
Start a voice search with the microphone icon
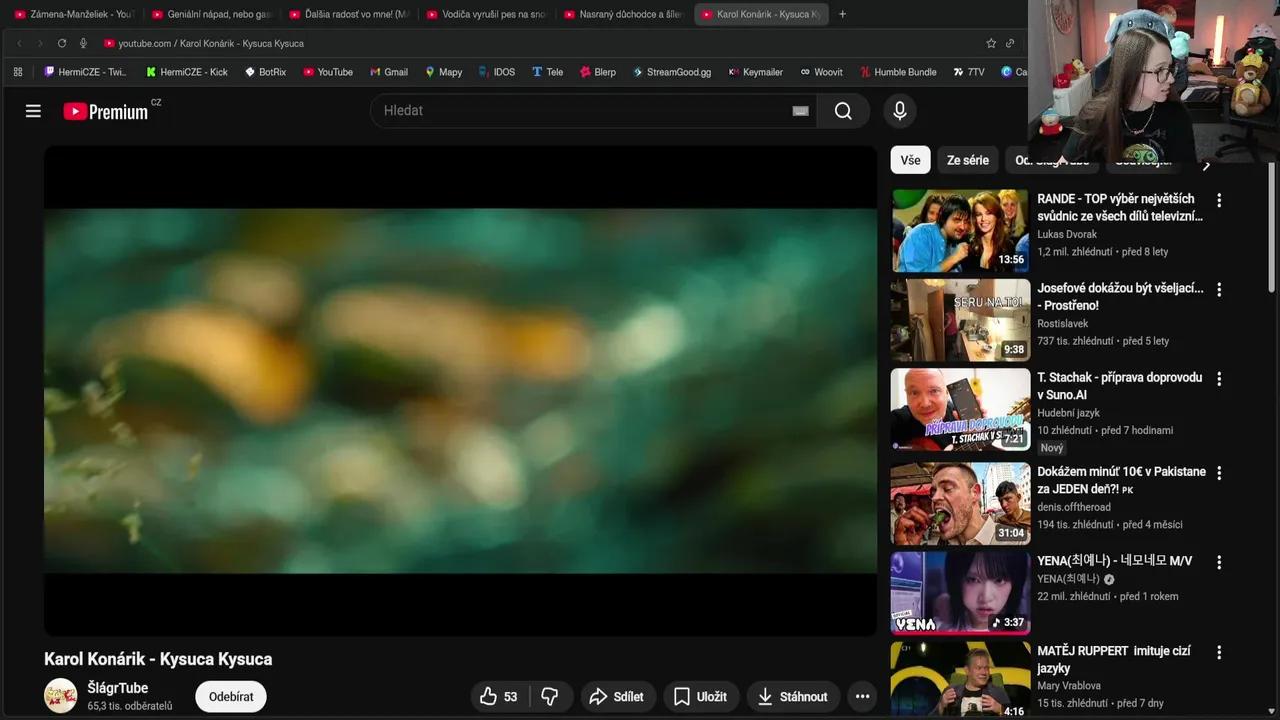[899, 110]
